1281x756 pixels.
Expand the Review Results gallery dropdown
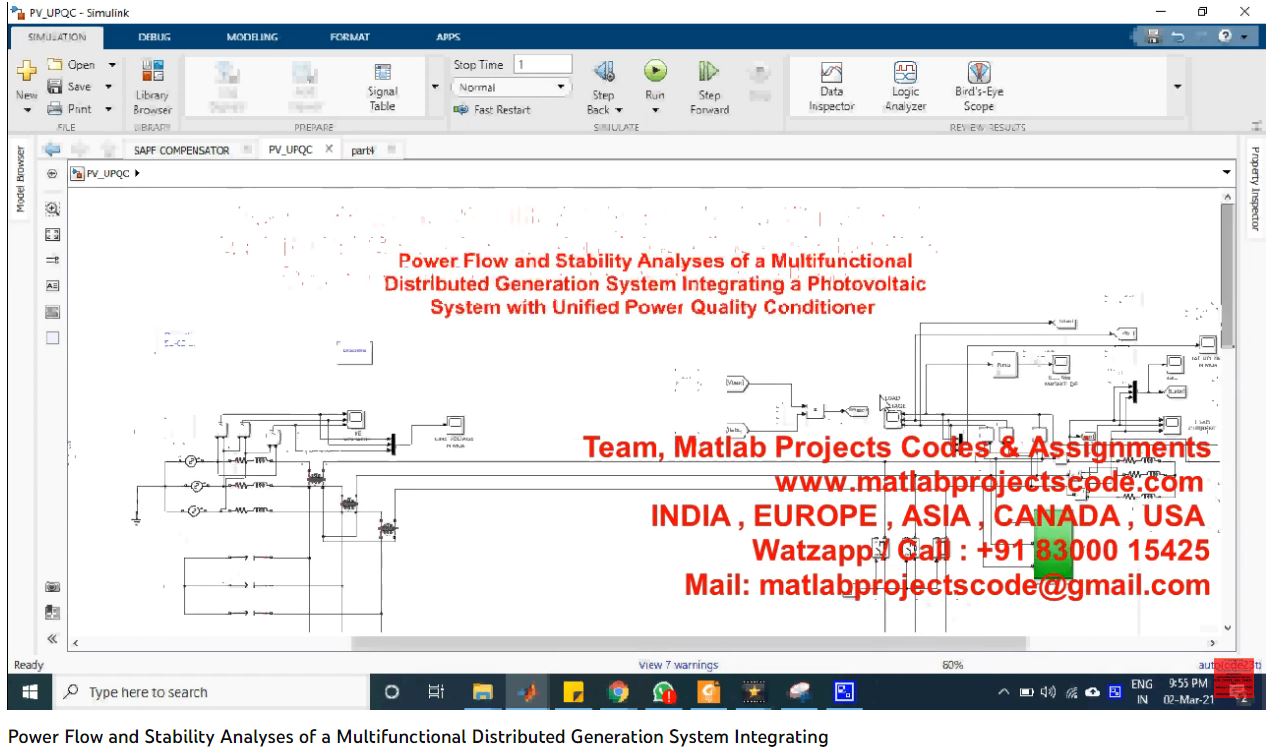pos(1177,87)
